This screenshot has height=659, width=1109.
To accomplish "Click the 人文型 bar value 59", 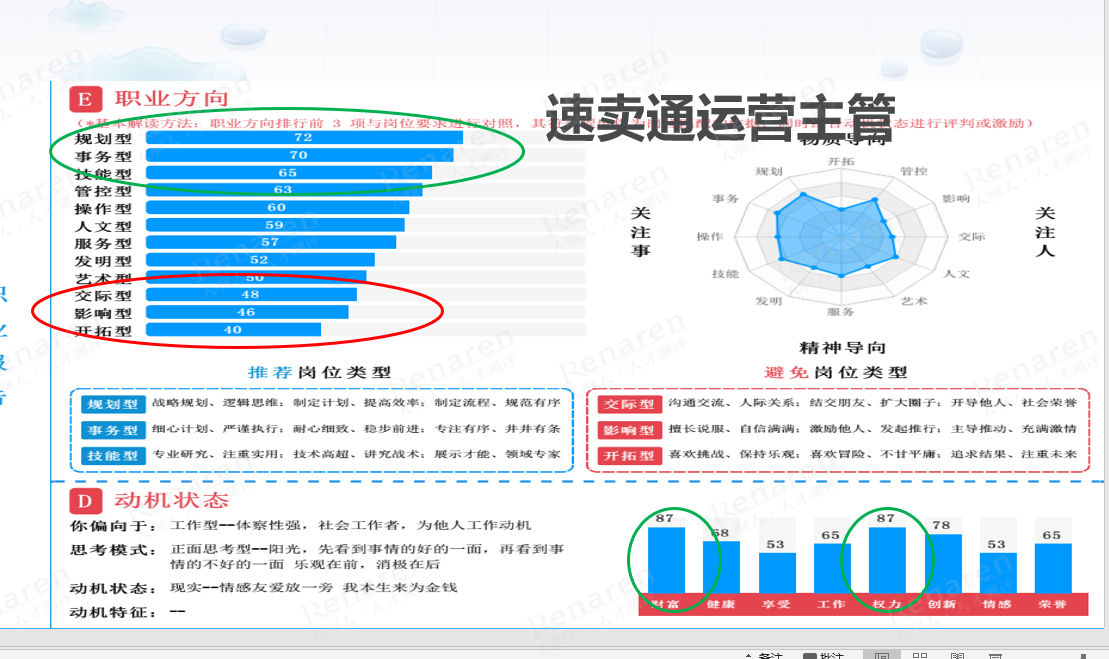I will click(274, 225).
